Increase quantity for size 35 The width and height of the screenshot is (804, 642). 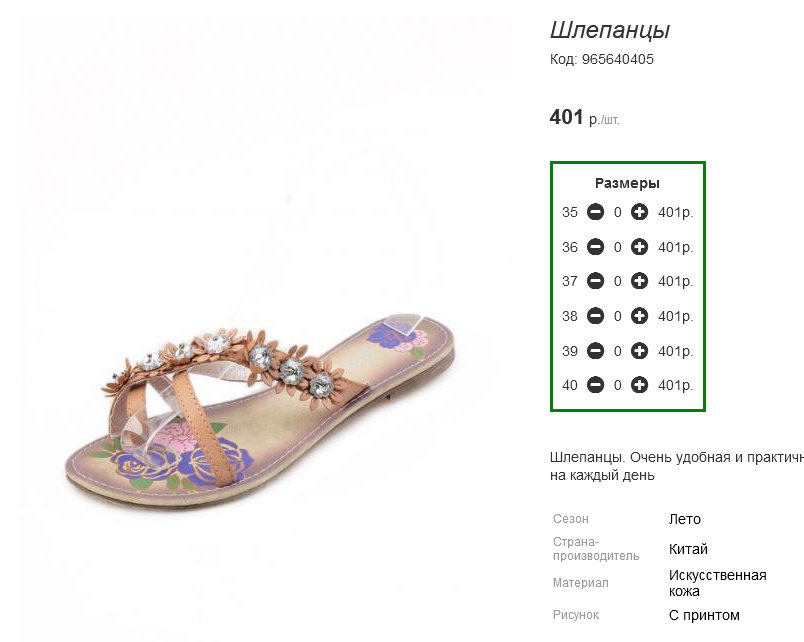[639, 212]
